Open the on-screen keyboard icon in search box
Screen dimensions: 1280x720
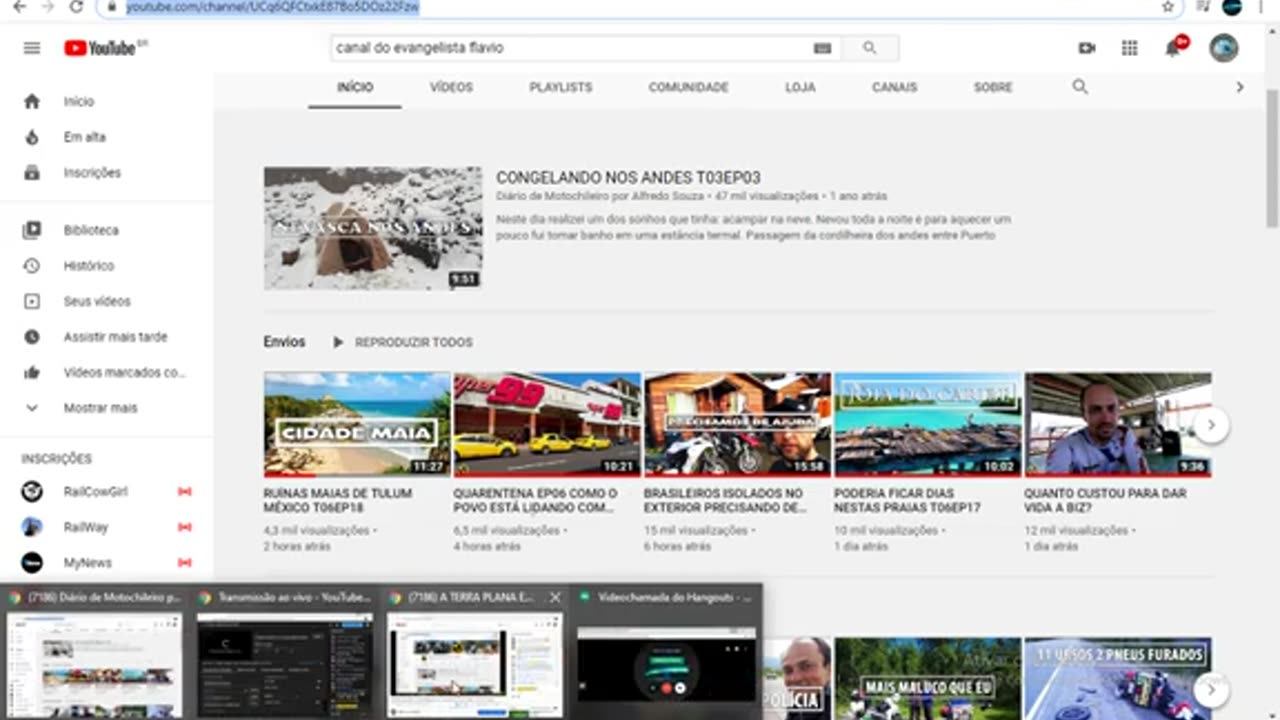tap(822, 48)
